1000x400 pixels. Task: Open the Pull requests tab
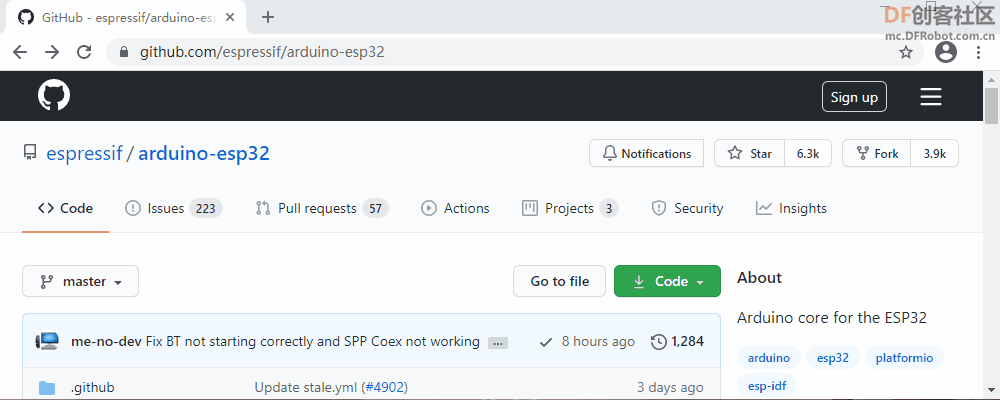pos(321,209)
